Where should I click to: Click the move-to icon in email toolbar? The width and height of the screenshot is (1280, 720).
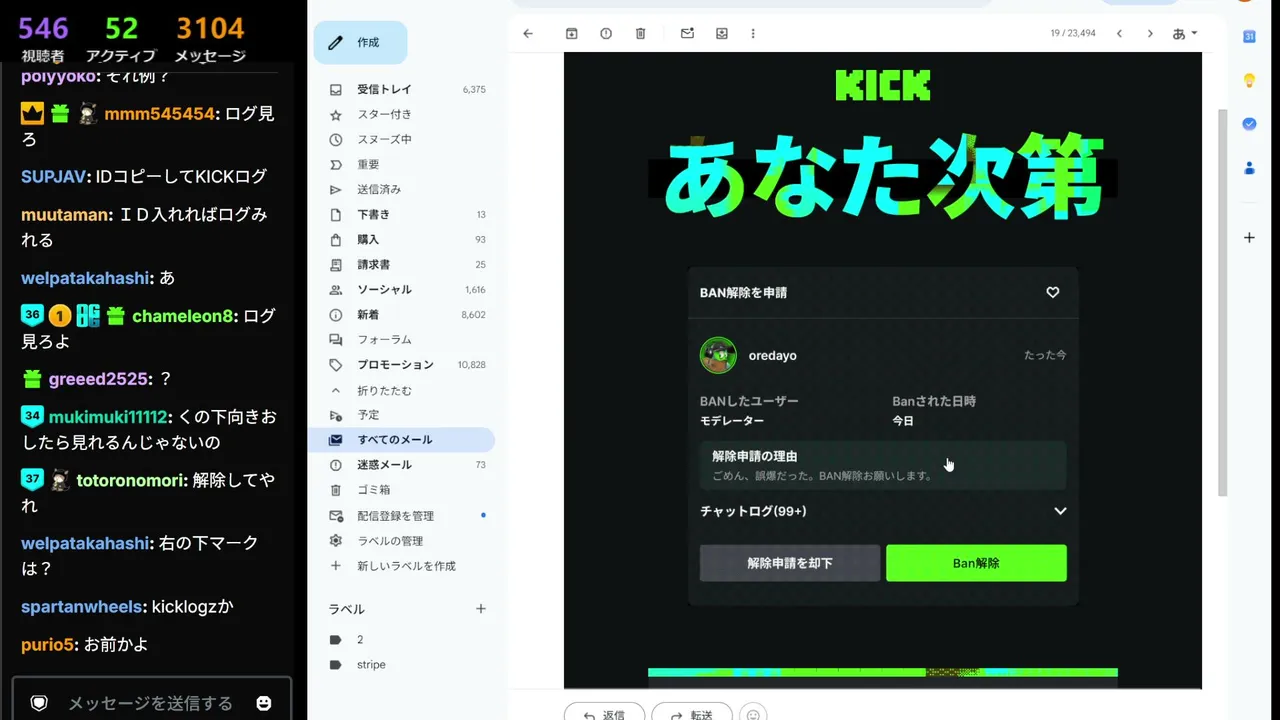(722, 33)
